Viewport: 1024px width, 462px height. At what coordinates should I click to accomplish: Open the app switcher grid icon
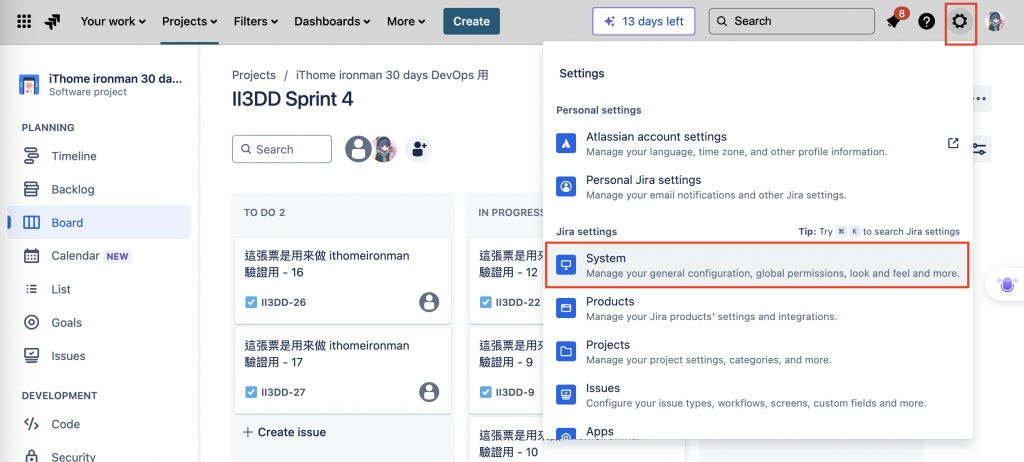click(x=24, y=22)
